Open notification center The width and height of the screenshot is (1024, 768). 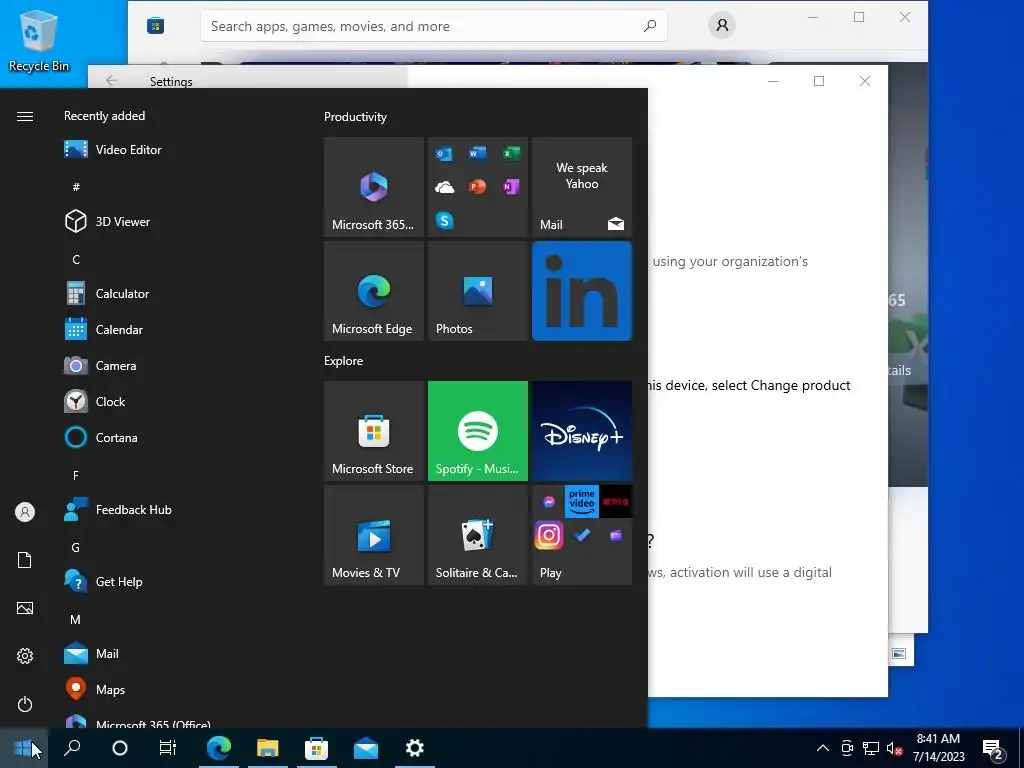click(993, 748)
